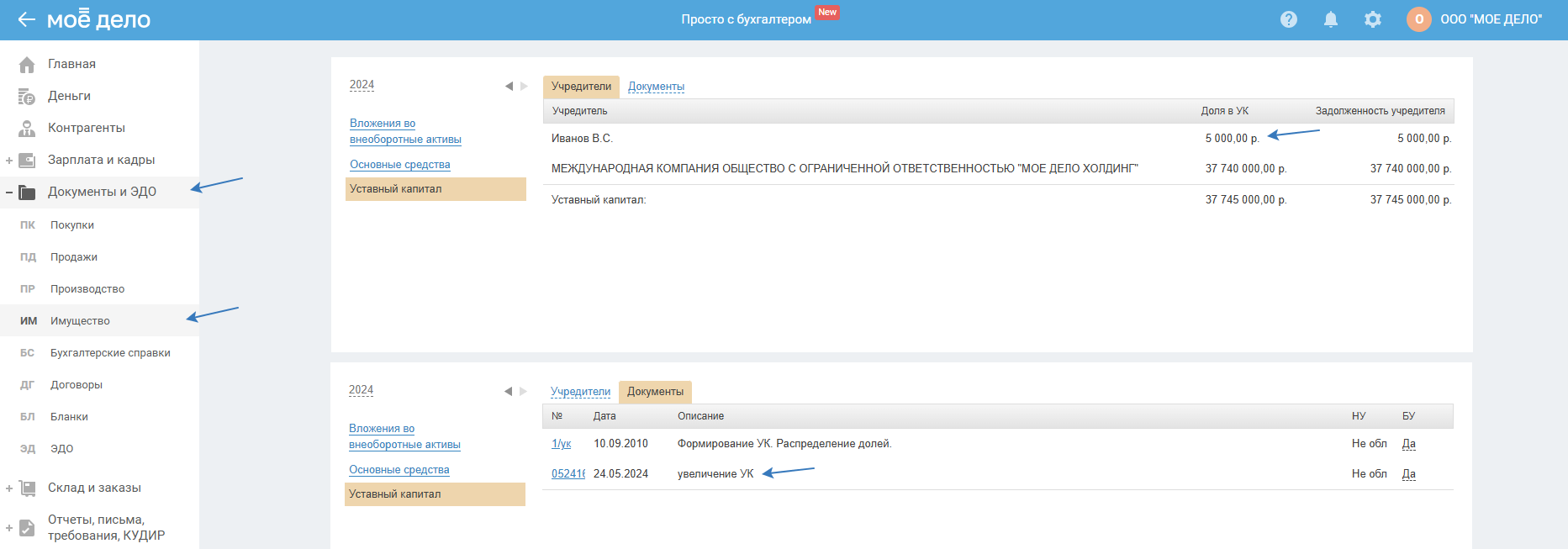The width and height of the screenshot is (1568, 549).
Task: Open notifications bell icon
Action: point(1331,19)
